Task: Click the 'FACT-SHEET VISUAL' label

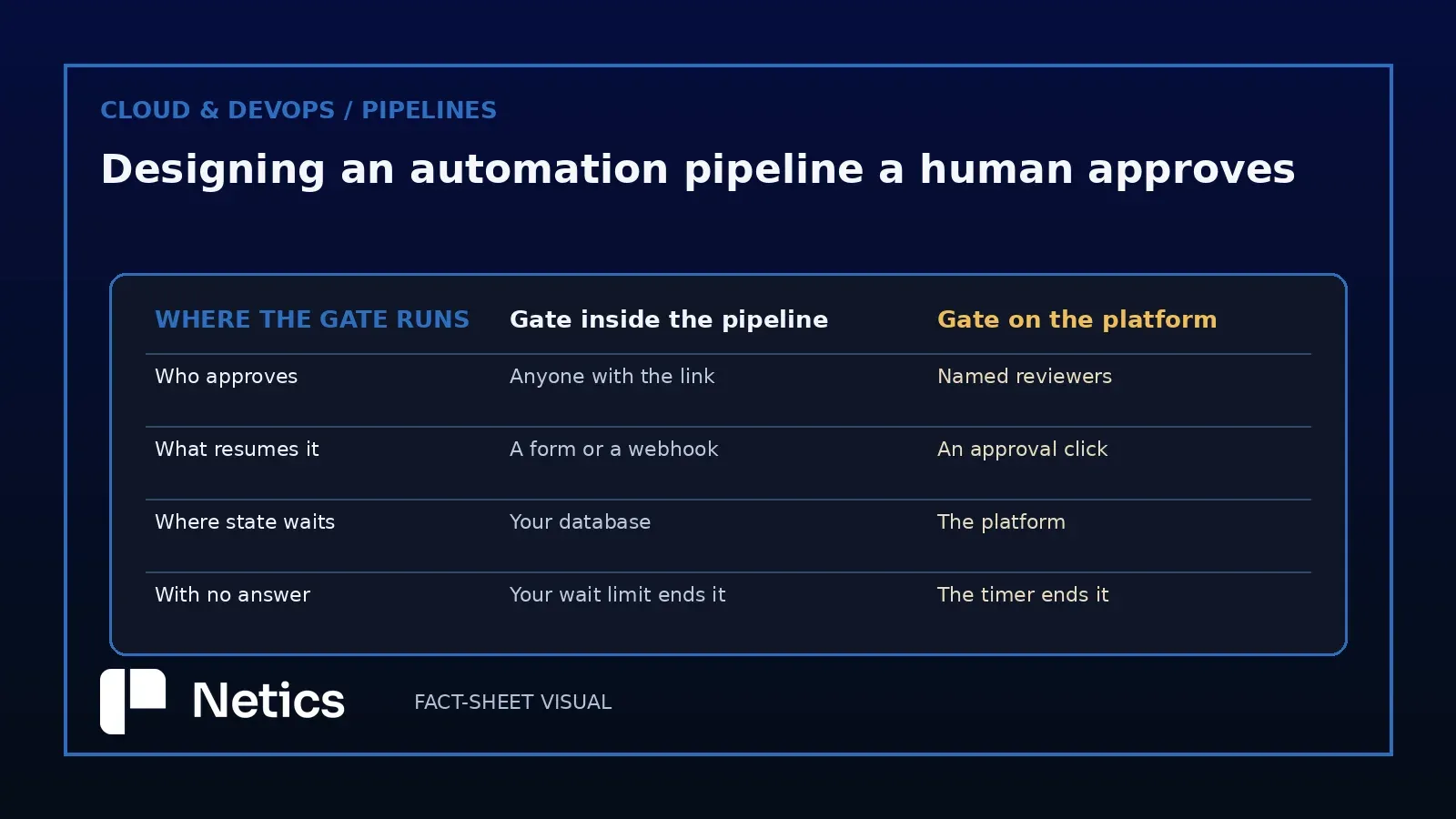Action: tap(512, 702)
